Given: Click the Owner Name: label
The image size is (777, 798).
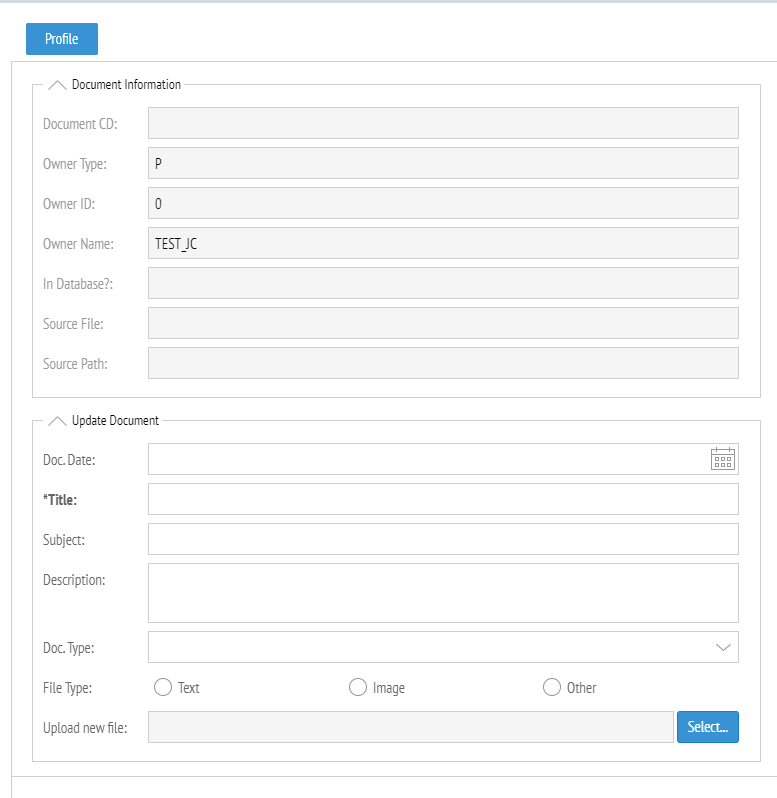Looking at the screenshot, I should (x=78, y=244).
